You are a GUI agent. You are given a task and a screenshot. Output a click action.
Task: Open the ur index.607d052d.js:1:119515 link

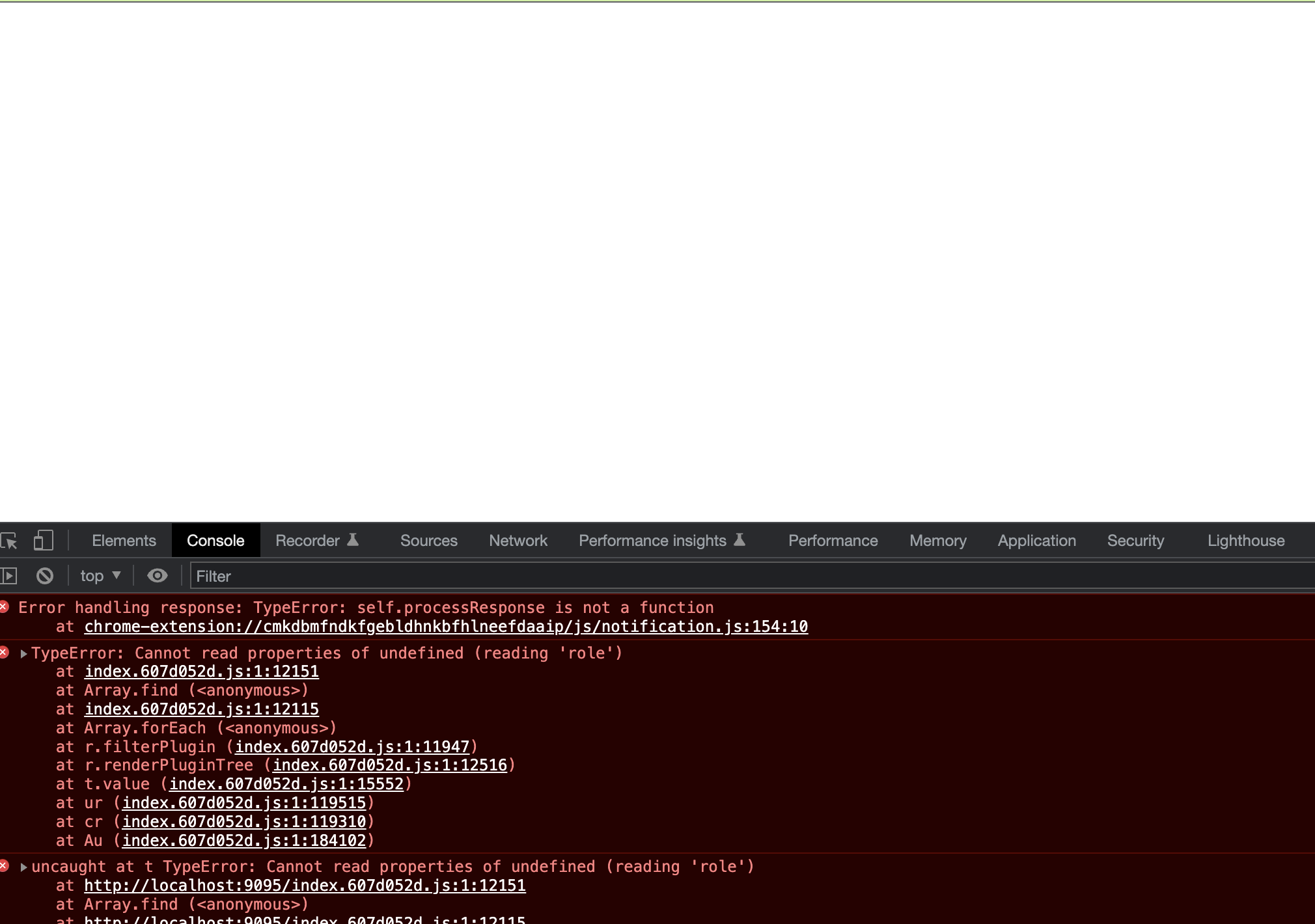point(244,803)
